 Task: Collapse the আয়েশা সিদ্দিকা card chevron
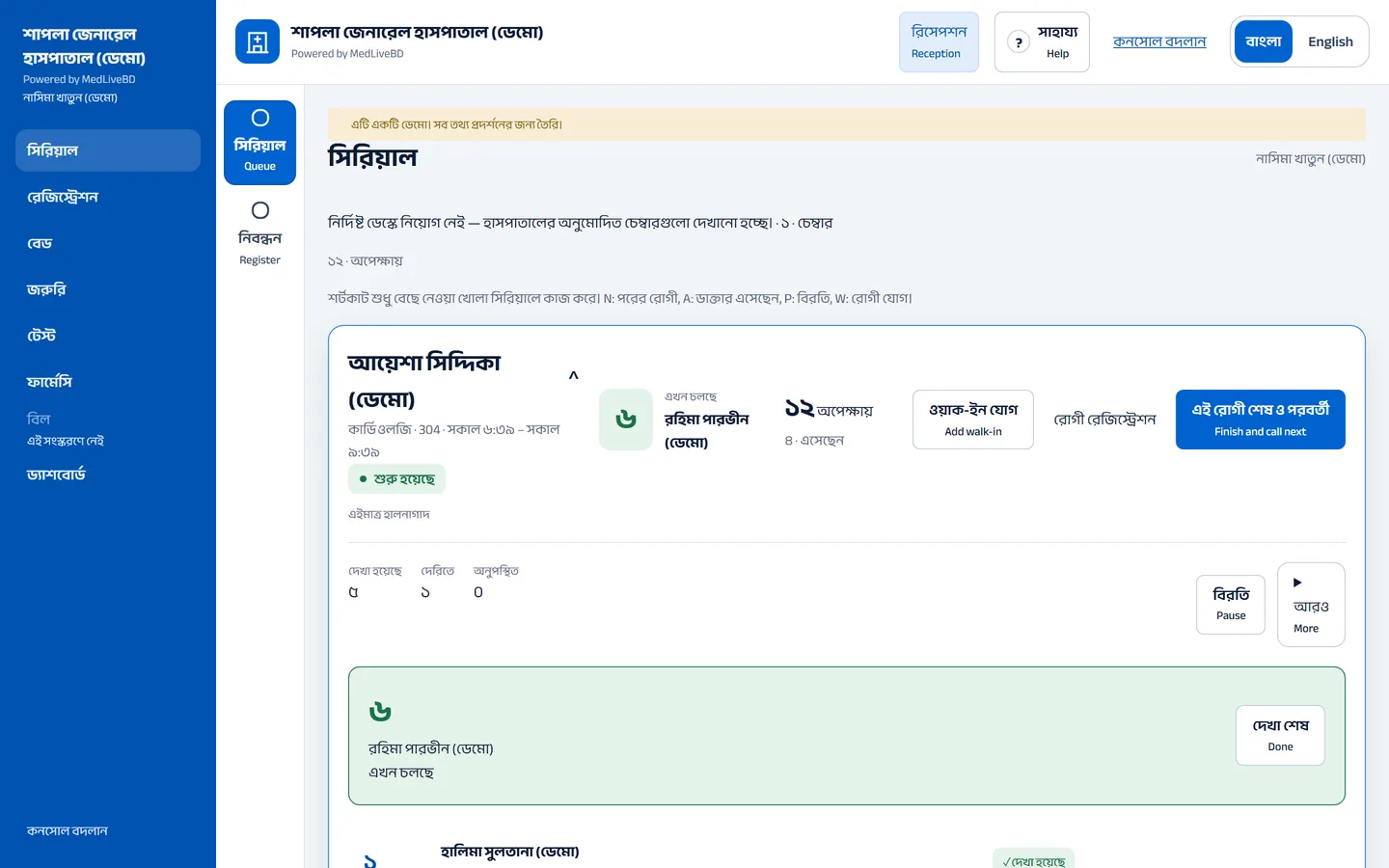pos(574,375)
